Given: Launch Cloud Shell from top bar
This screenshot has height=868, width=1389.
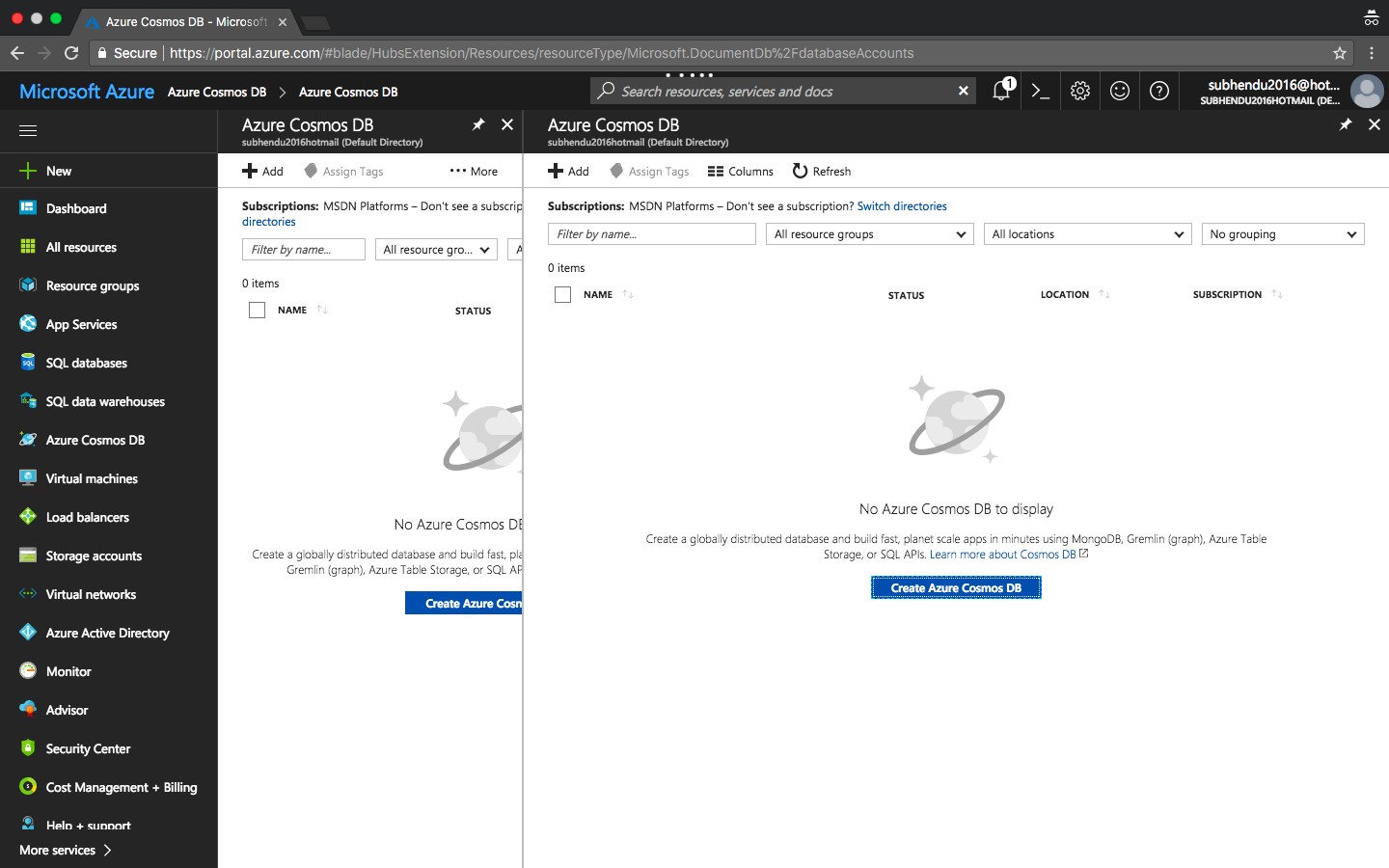Looking at the screenshot, I should click(1040, 91).
